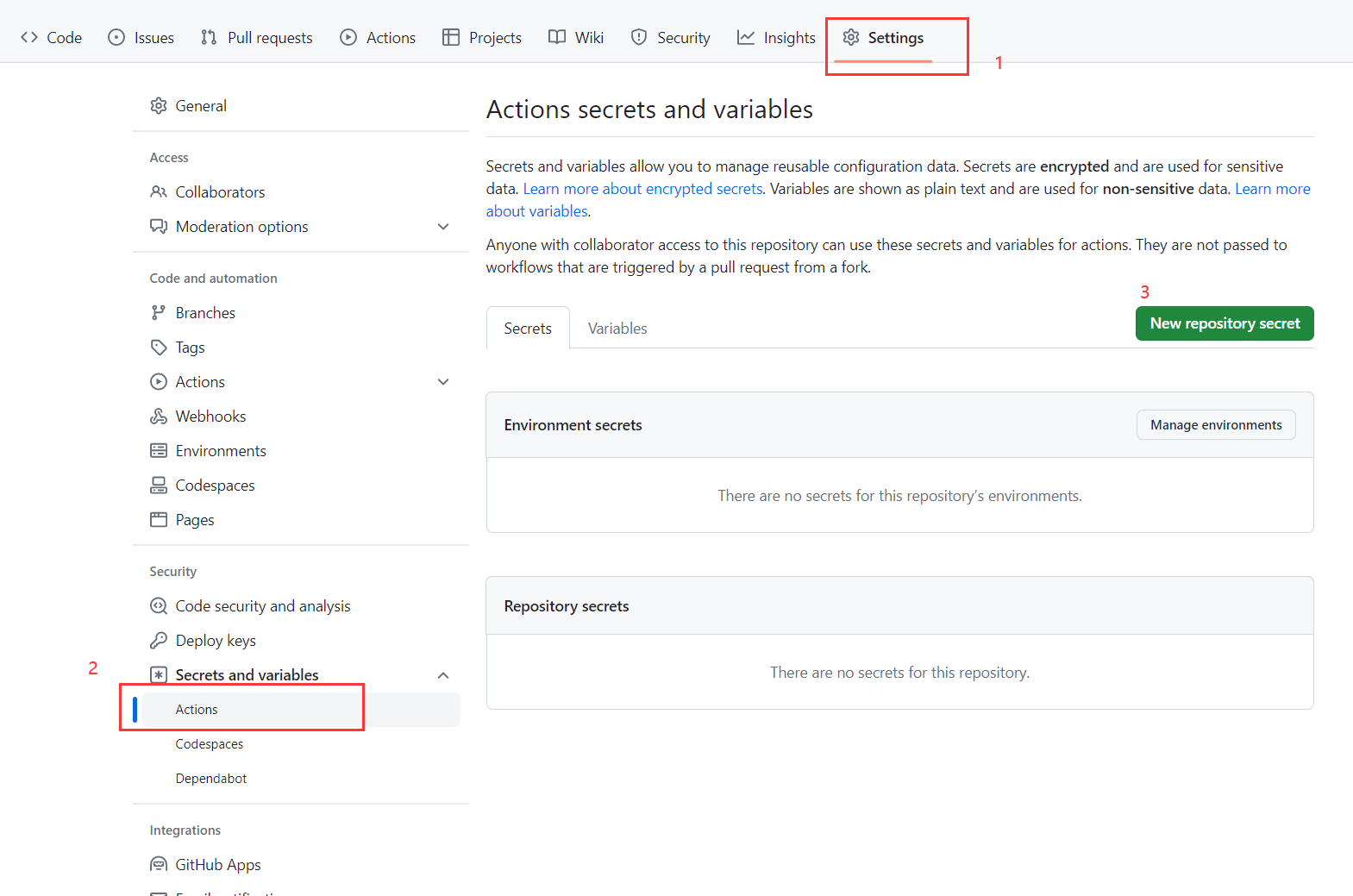Click the General gear icon in sidebar
The image size is (1353, 896).
159,106
